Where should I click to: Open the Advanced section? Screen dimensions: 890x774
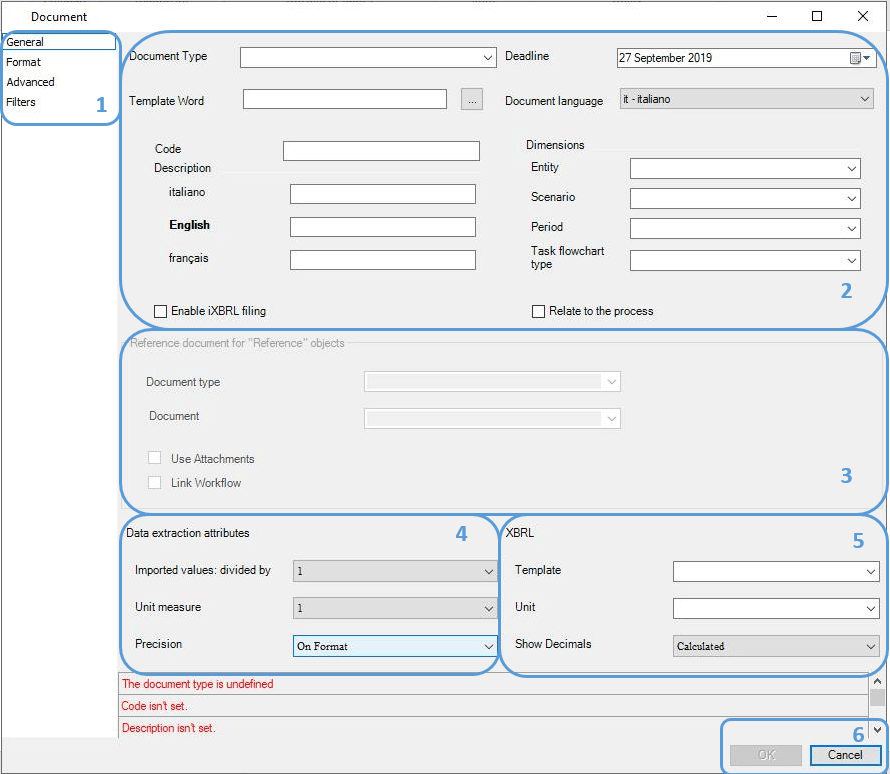coord(31,82)
